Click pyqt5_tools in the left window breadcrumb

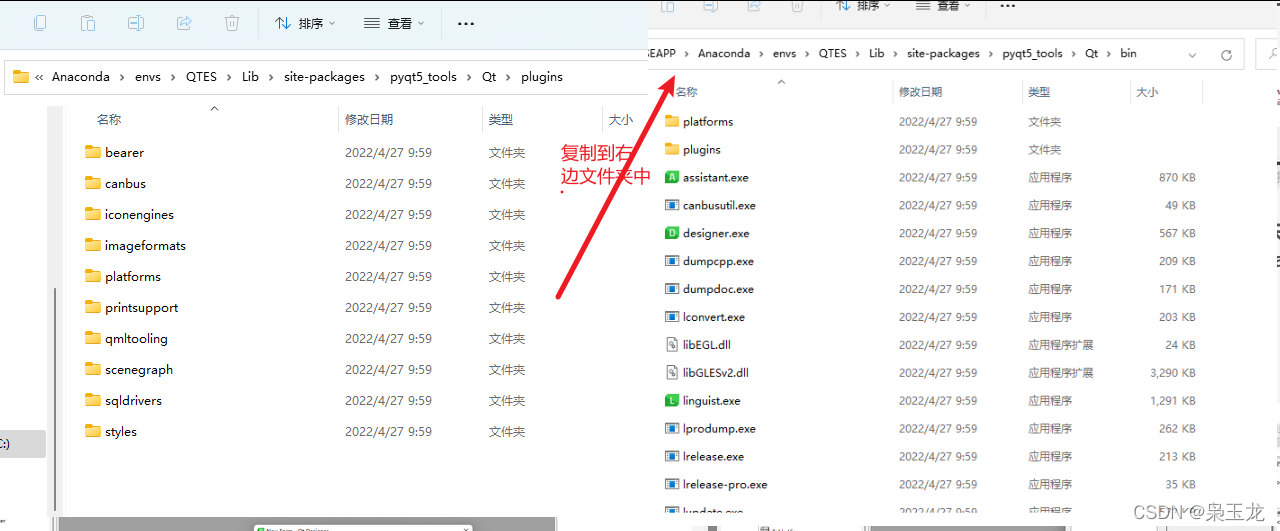click(423, 77)
